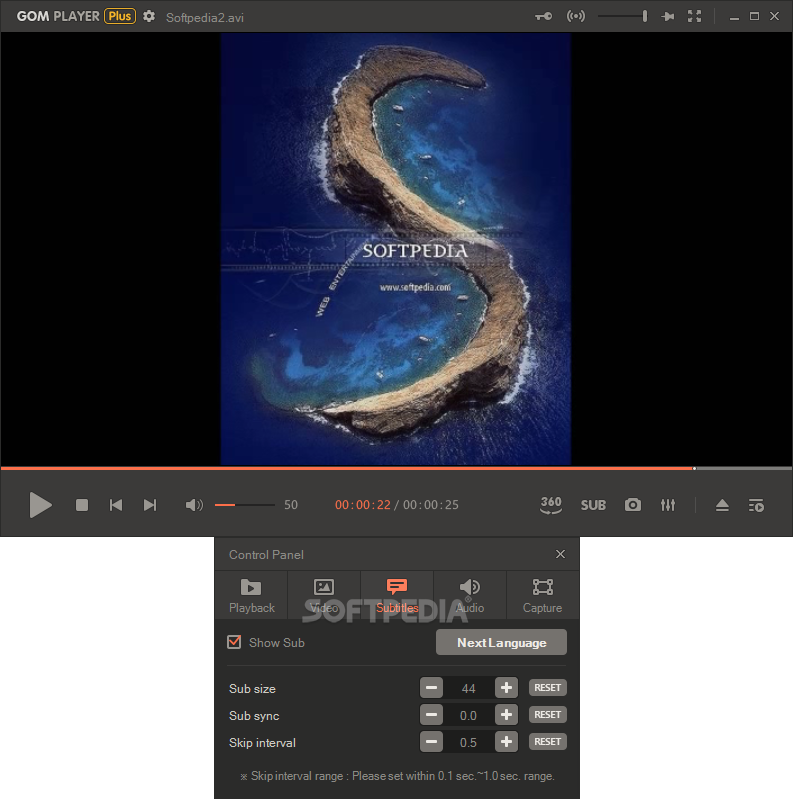Open the control panel equalizer icon
This screenshot has height=799, width=793.
point(668,504)
